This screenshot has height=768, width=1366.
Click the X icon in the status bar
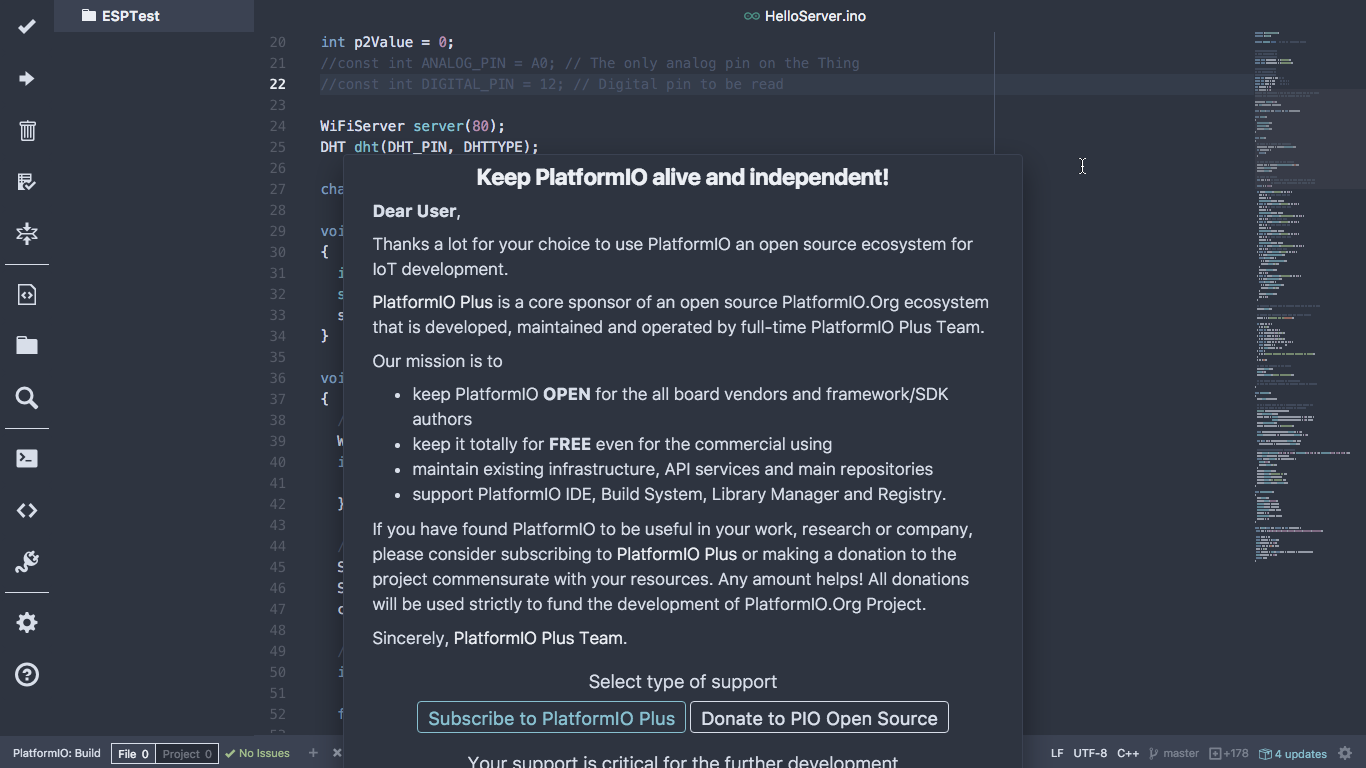click(x=337, y=753)
